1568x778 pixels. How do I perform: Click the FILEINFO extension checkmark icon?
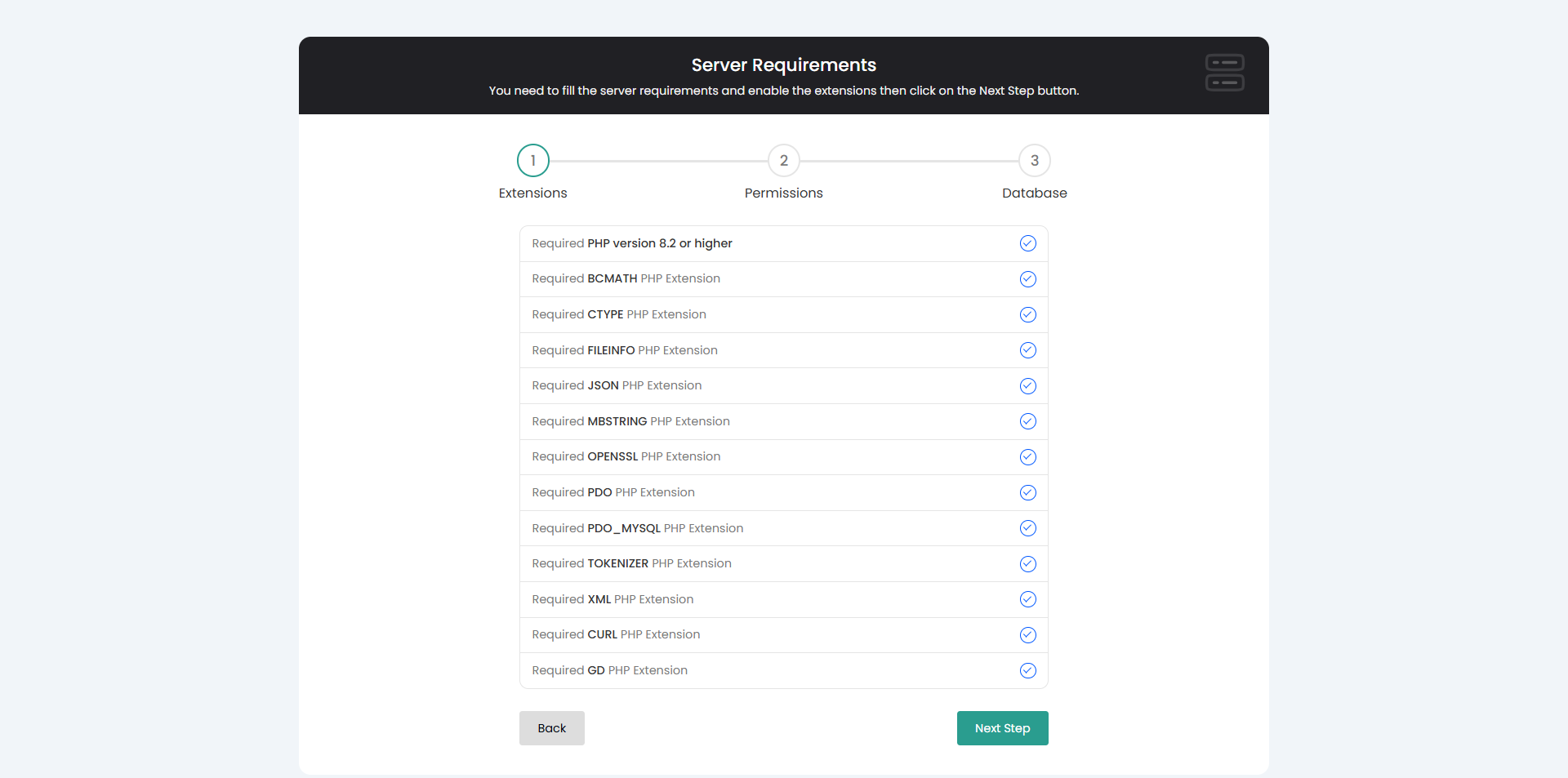[1028, 350]
